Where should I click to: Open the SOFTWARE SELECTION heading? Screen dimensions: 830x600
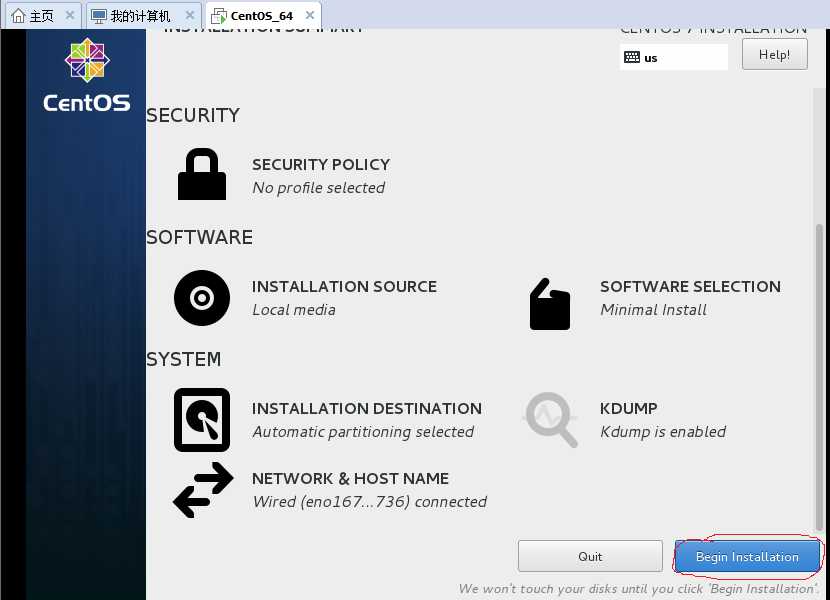[690, 286]
